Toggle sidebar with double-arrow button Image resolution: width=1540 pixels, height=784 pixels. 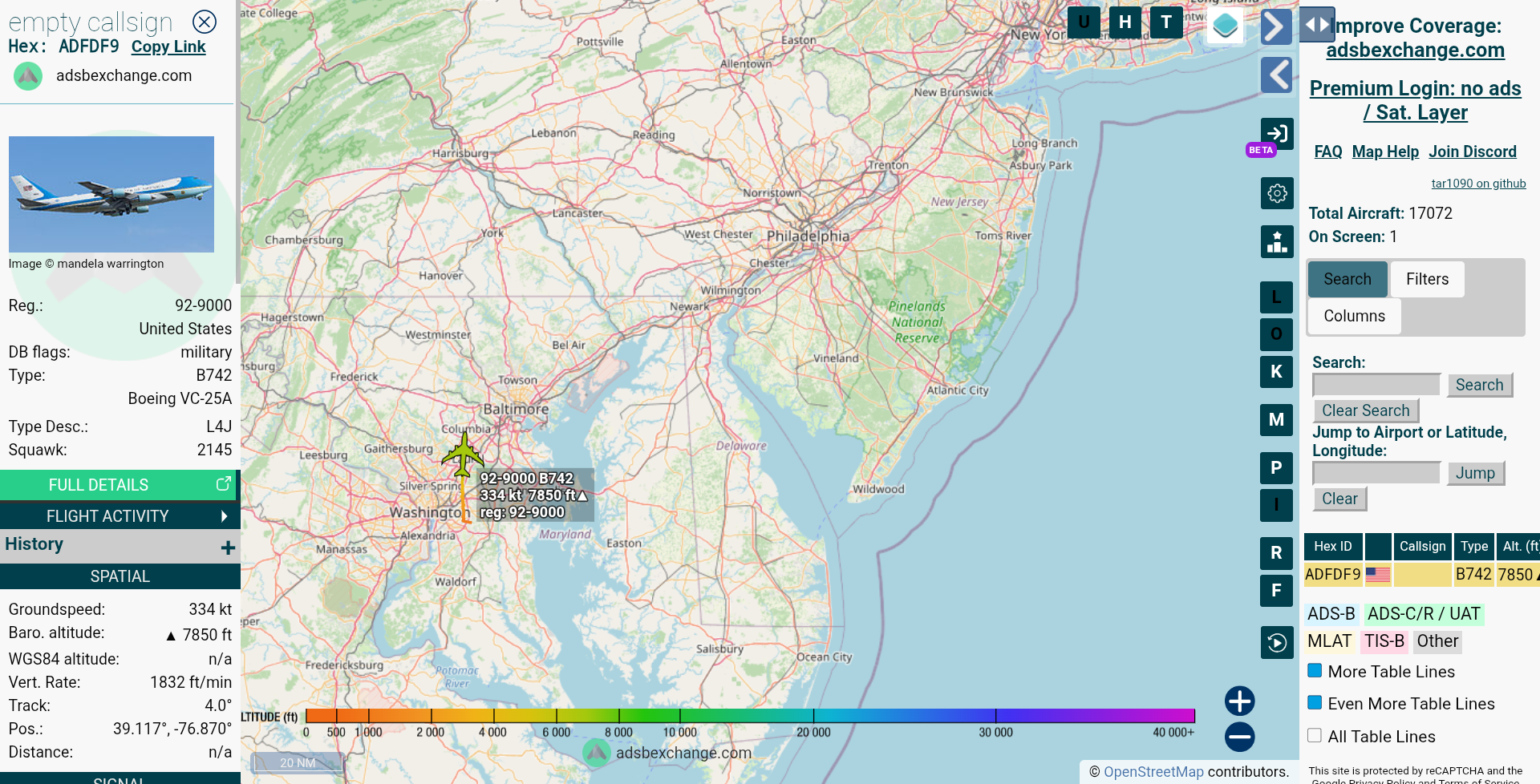(1317, 24)
